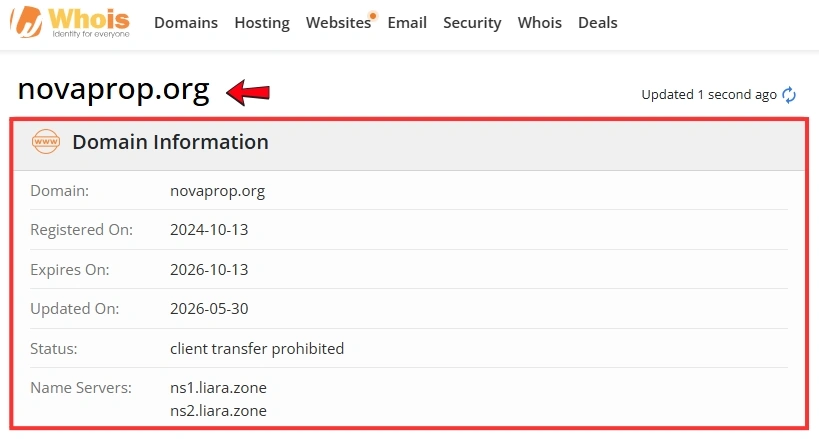Open the Security menu
The height and width of the screenshot is (439, 819).
pyautogui.click(x=472, y=22)
